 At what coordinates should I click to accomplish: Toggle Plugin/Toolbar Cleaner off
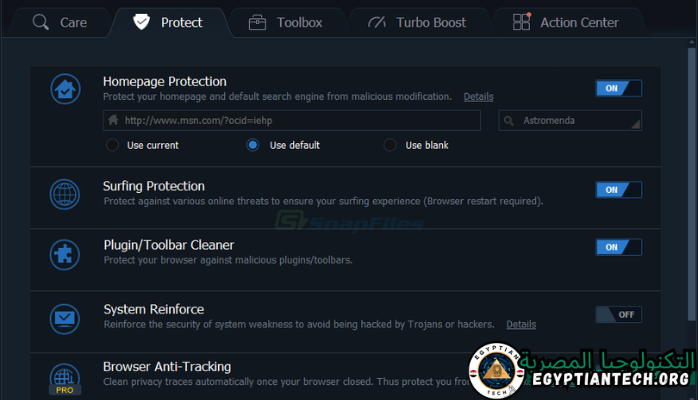618,247
